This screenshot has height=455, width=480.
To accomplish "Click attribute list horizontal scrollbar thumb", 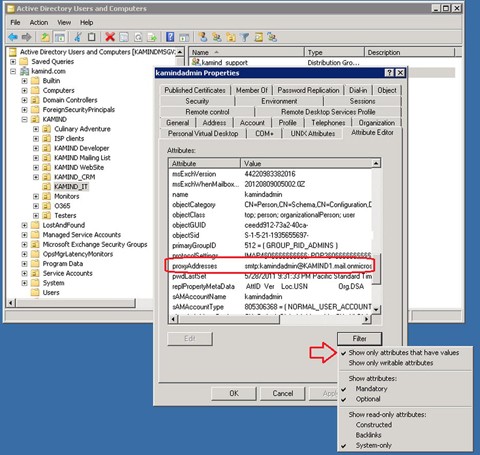I will [229, 319].
